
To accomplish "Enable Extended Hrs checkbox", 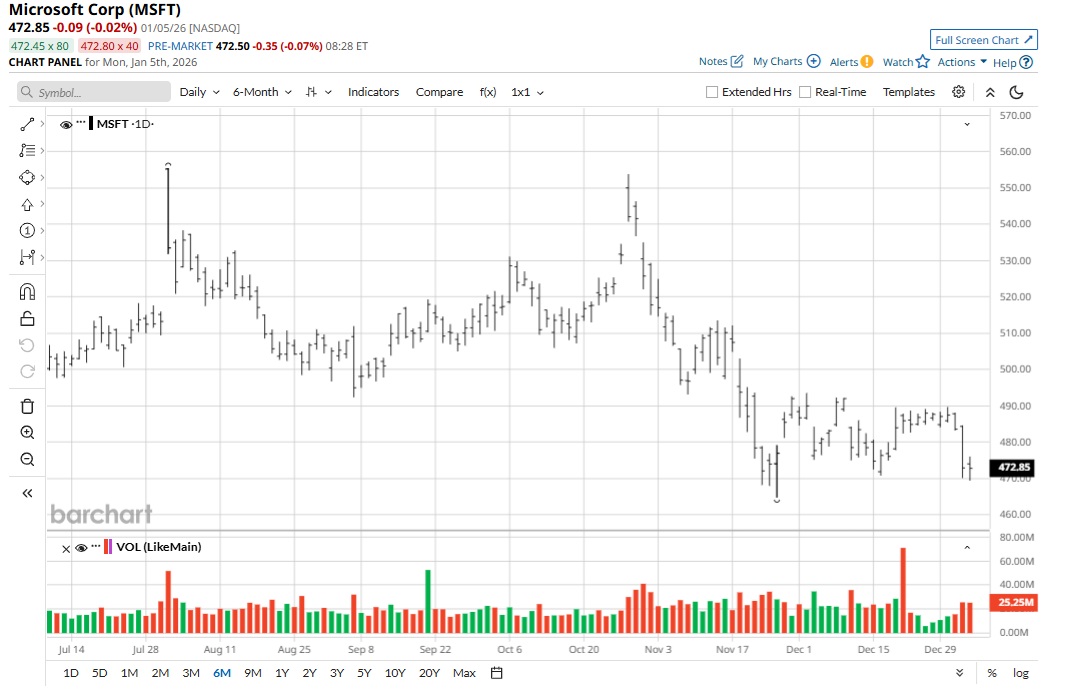I will (712, 92).
